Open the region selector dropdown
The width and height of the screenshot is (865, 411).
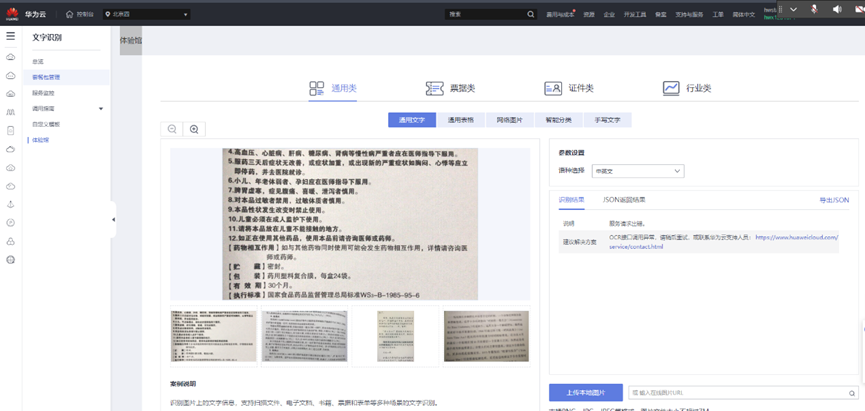click(x=146, y=14)
